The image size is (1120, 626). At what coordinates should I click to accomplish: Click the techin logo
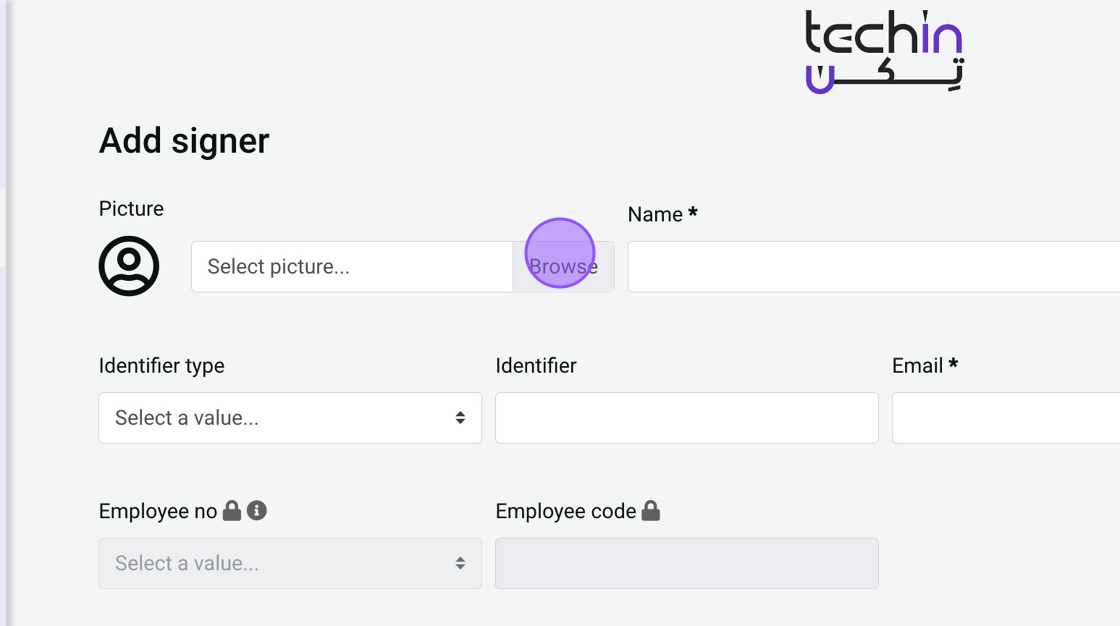(x=884, y=52)
